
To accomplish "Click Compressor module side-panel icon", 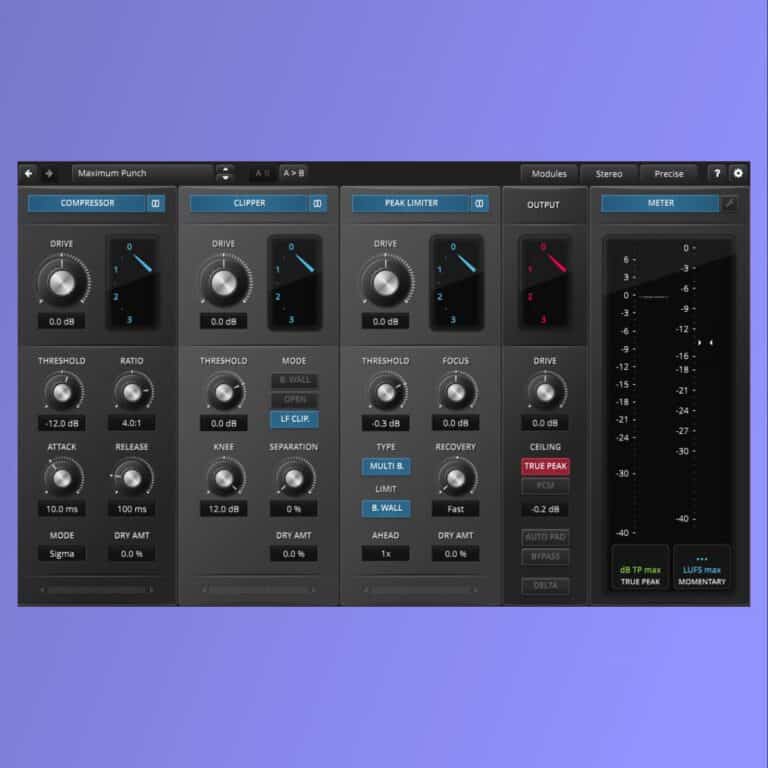I will coord(155,204).
